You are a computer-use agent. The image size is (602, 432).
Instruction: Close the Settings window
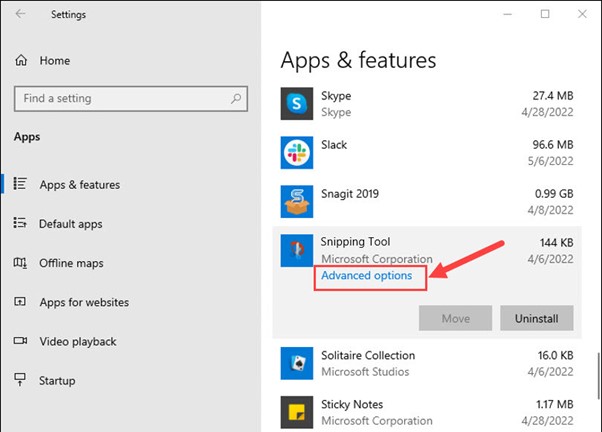pyautogui.click(x=582, y=14)
